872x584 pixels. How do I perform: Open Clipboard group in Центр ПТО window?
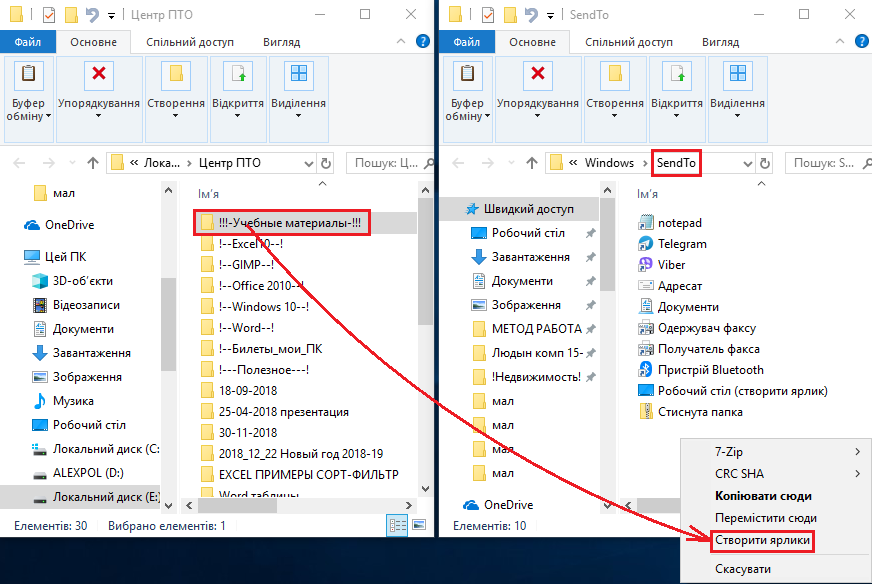(x=29, y=99)
